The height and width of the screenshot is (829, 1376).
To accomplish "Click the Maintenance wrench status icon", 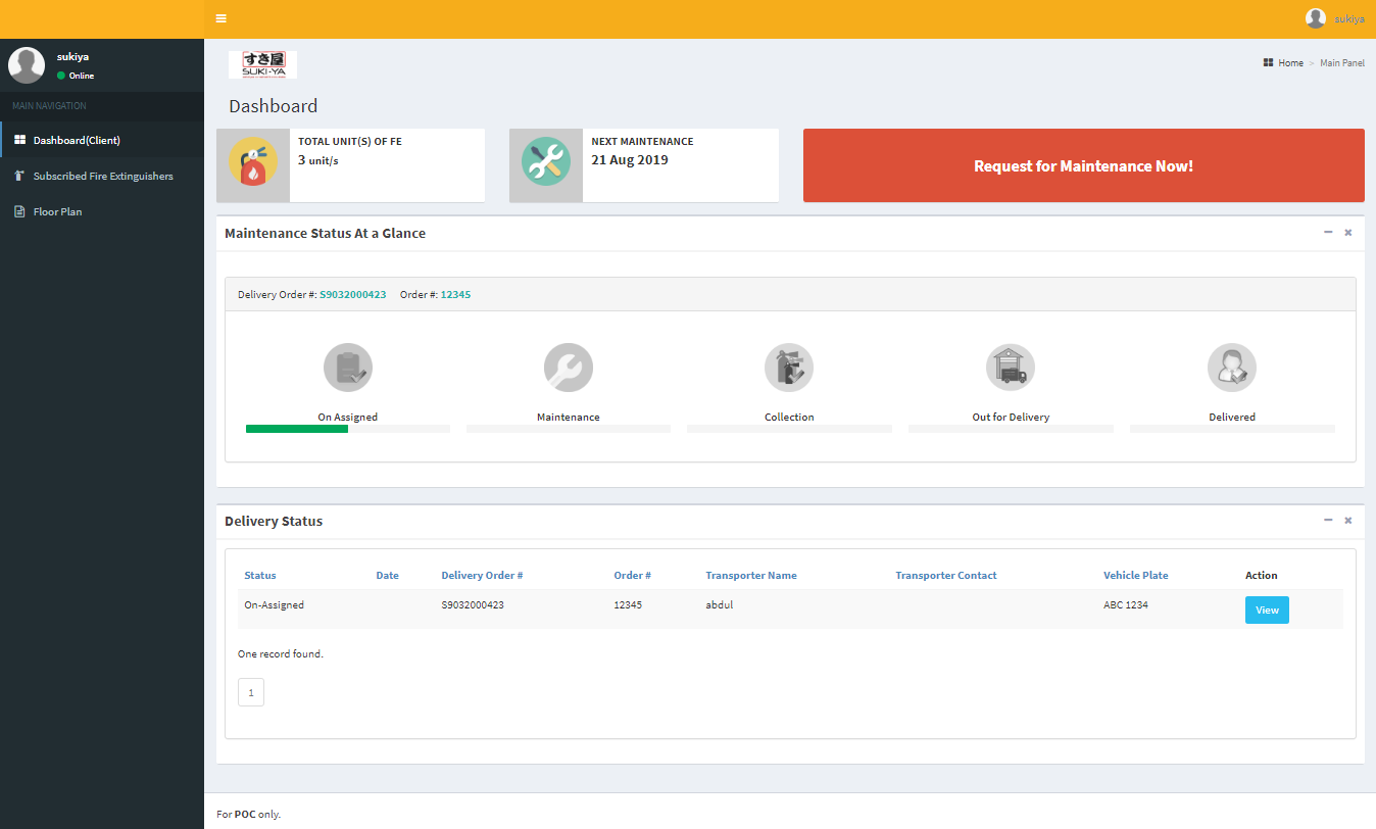I will click(568, 368).
